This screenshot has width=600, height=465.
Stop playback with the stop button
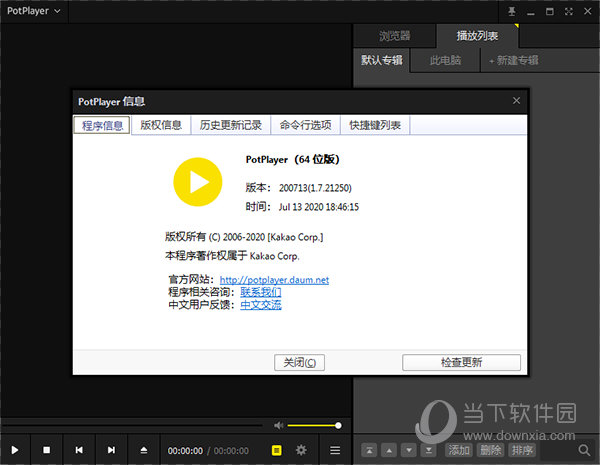tap(46, 450)
